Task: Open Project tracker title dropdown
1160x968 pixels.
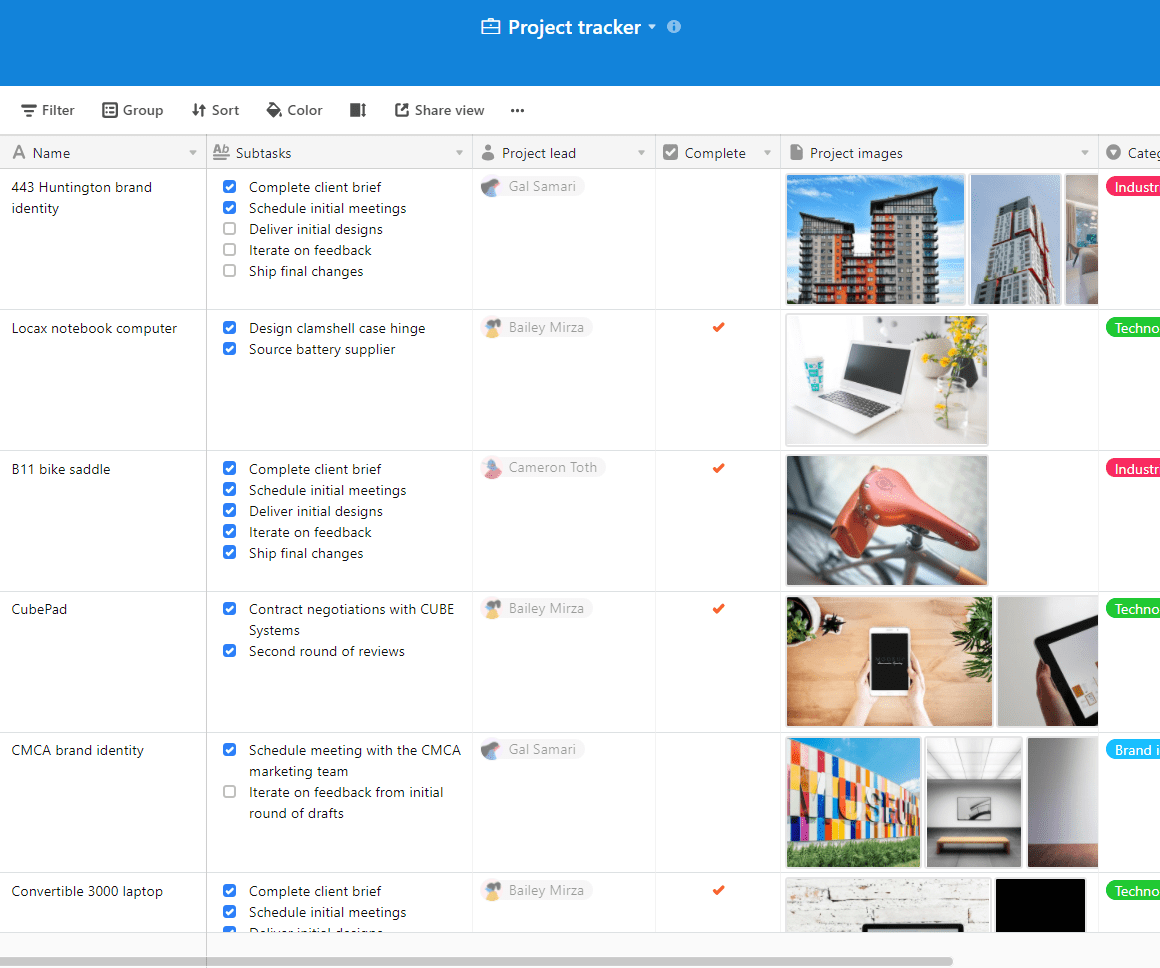Action: pyautogui.click(x=652, y=27)
